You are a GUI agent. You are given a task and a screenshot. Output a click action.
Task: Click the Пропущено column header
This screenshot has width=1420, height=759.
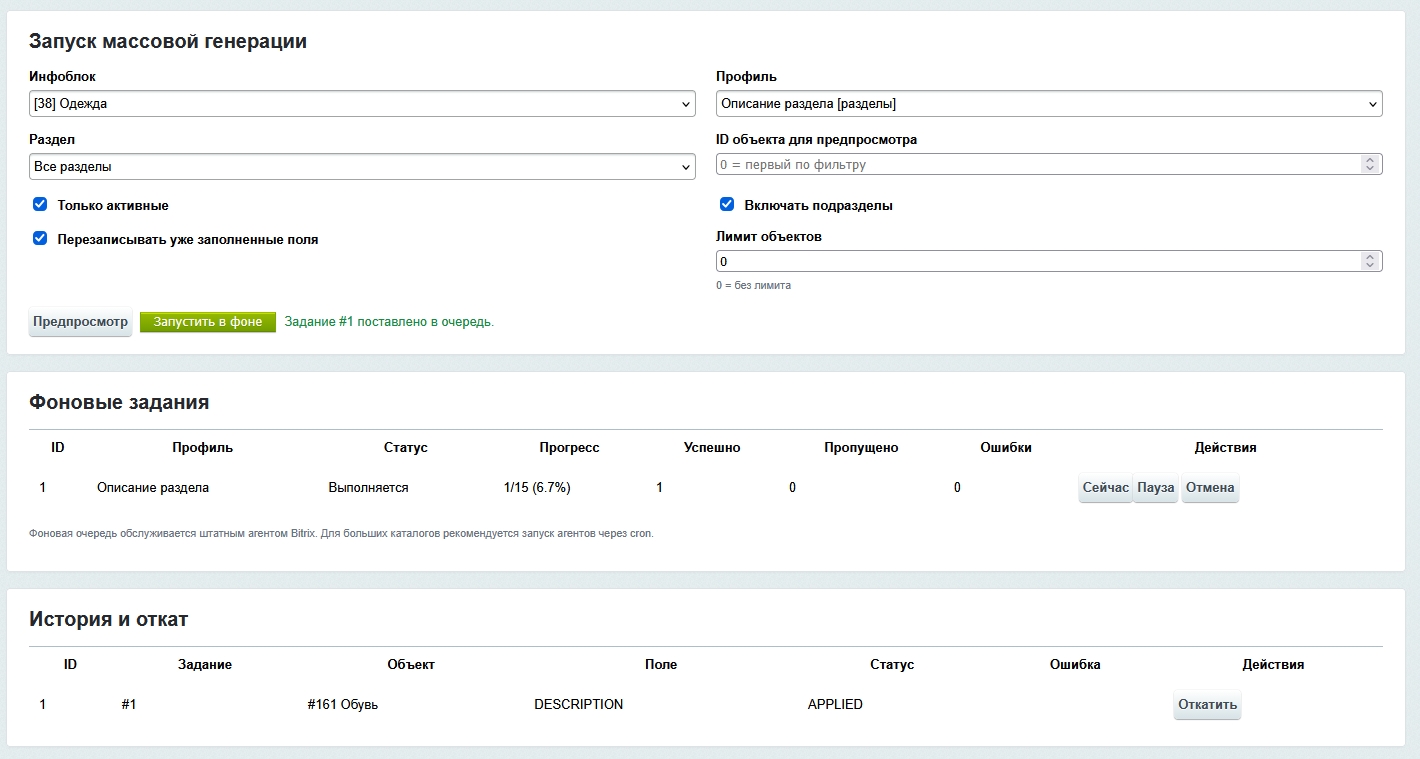(861, 448)
